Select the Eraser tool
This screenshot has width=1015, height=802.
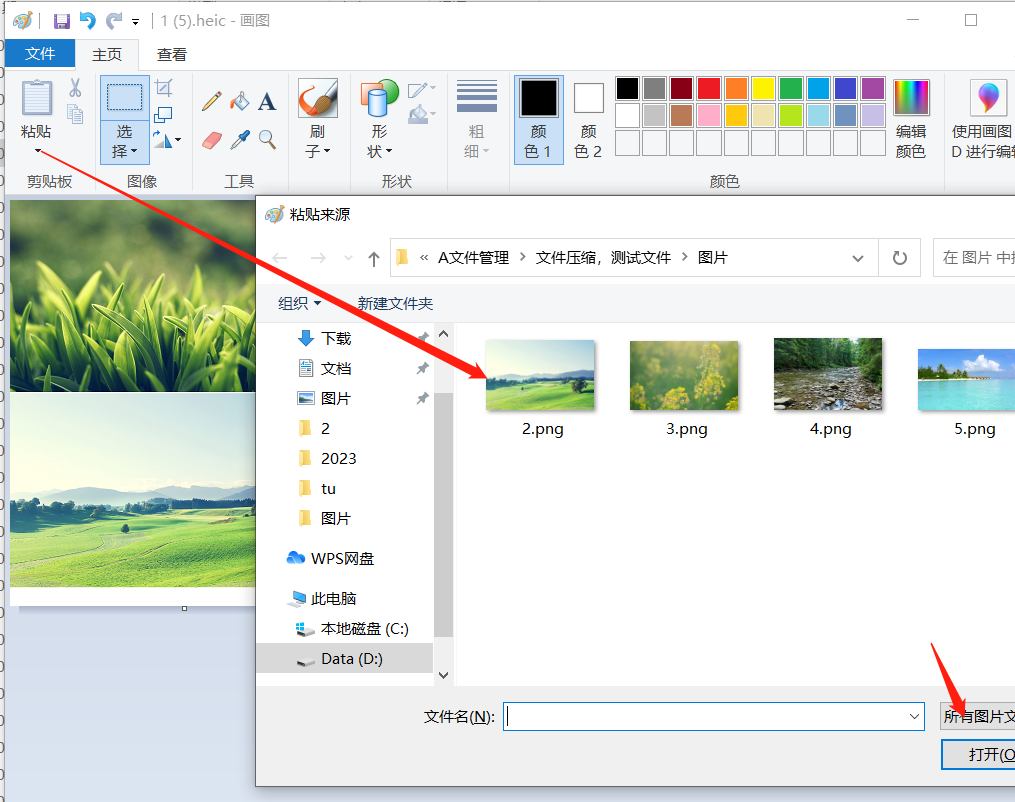click(x=211, y=139)
